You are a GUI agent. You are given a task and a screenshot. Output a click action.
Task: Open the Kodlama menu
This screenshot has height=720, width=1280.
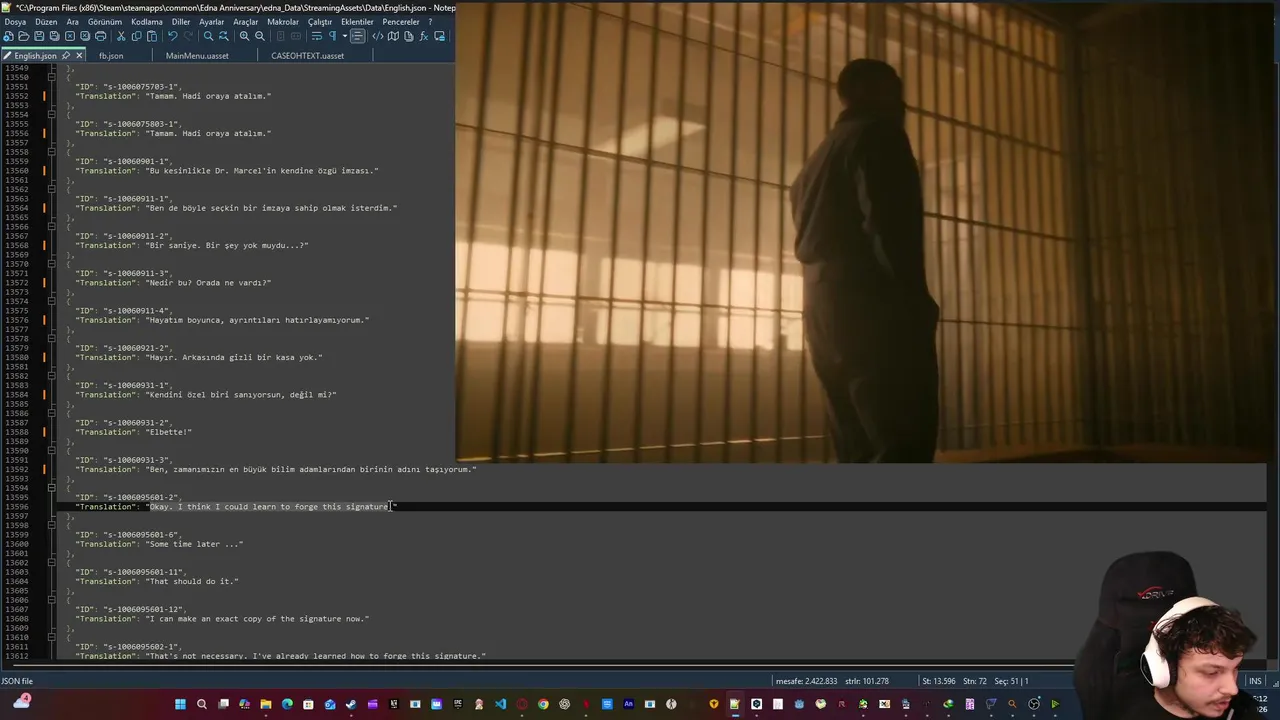click(x=147, y=22)
